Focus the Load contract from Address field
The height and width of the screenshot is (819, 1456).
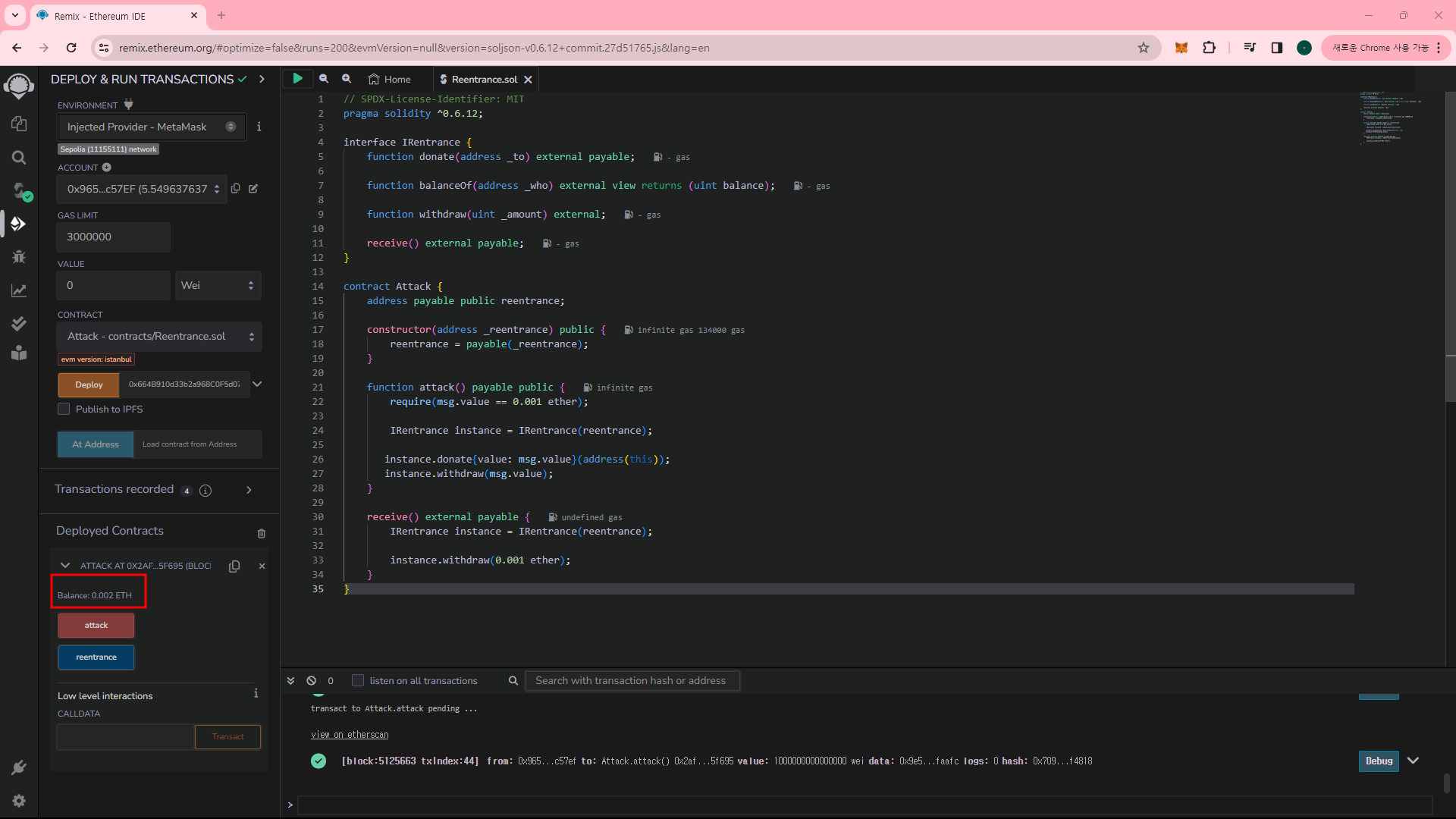coord(198,444)
